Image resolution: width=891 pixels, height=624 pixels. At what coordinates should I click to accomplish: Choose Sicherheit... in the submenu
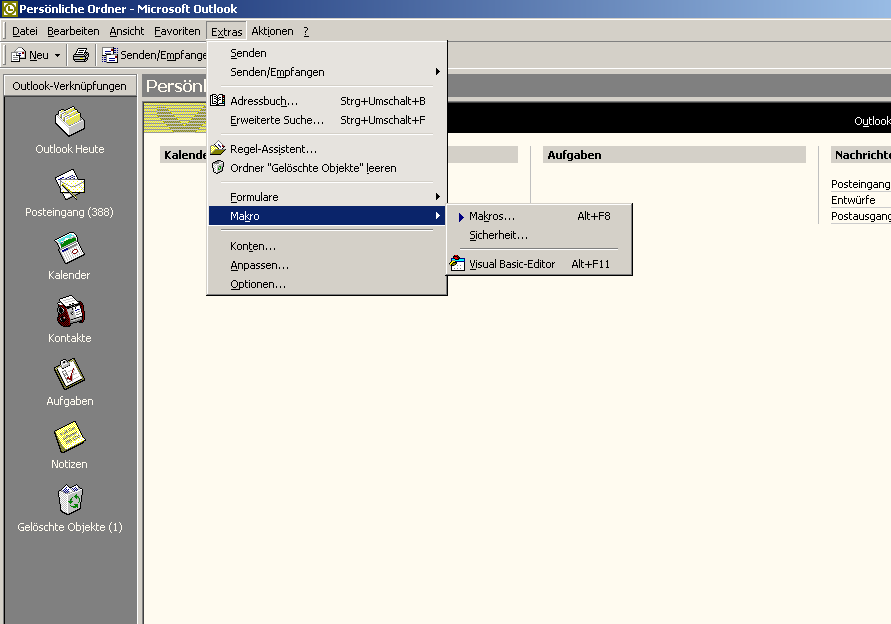click(x=539, y=235)
